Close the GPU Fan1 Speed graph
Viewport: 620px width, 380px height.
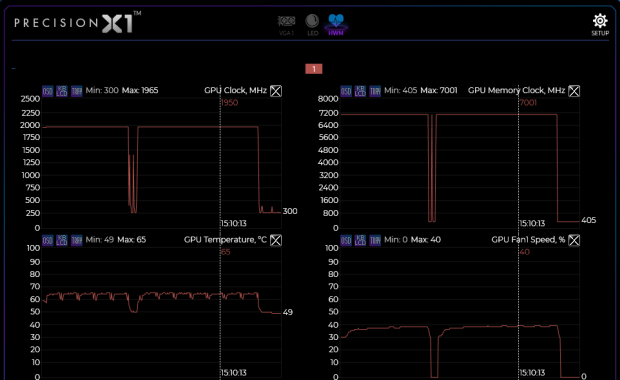[x=574, y=240]
